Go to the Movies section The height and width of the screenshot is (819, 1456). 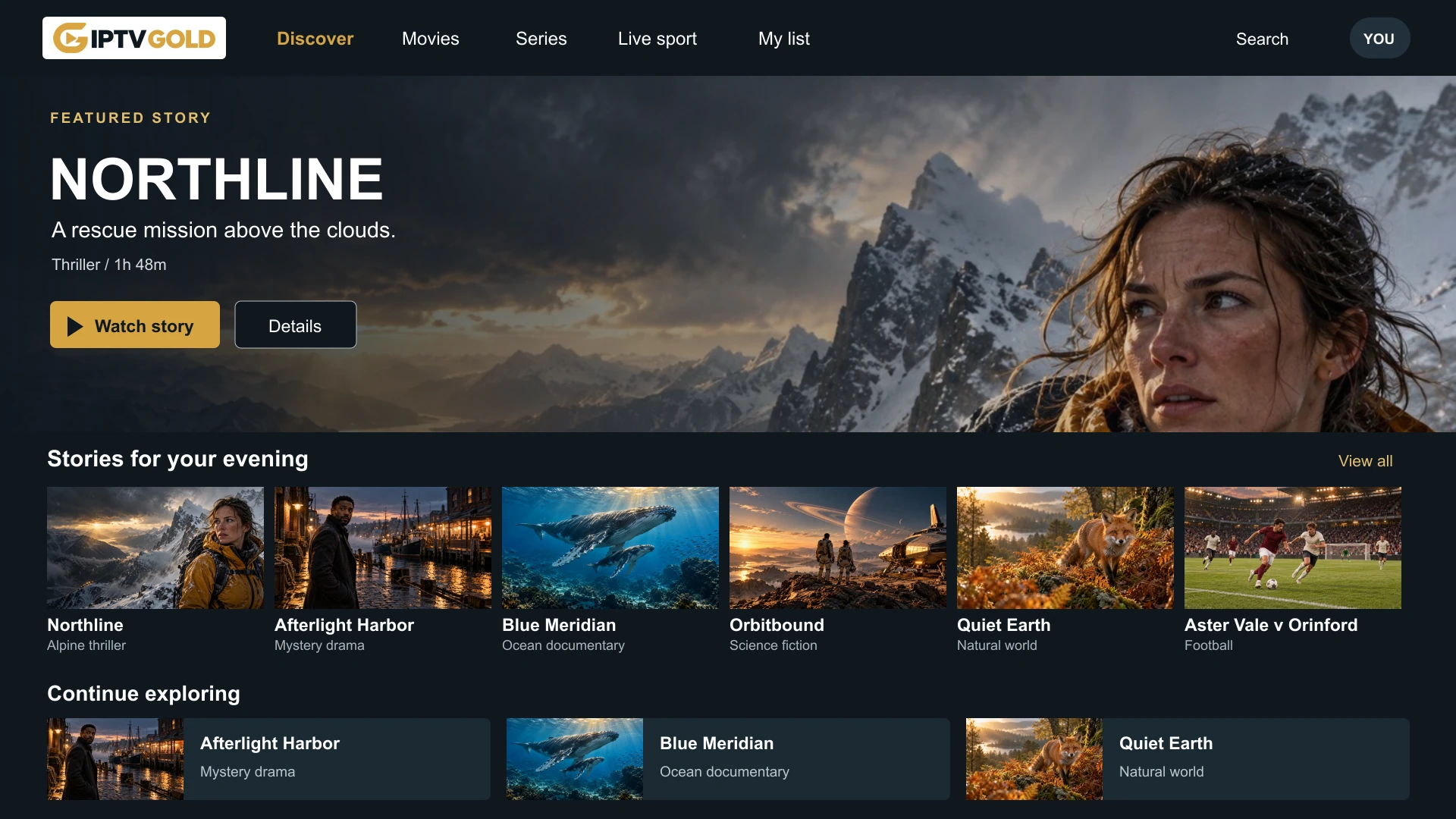click(431, 39)
